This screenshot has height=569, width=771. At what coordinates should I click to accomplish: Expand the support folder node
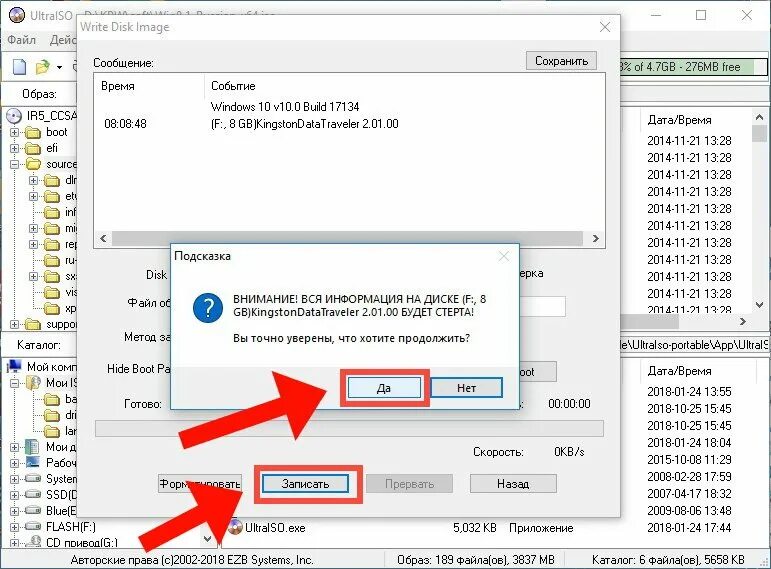coord(14,325)
